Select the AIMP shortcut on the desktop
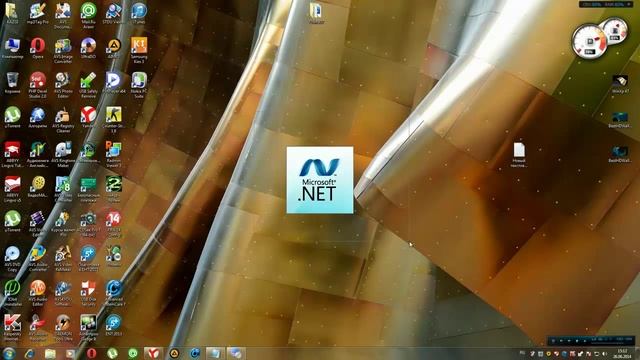The width and height of the screenshot is (640, 360). (113, 48)
